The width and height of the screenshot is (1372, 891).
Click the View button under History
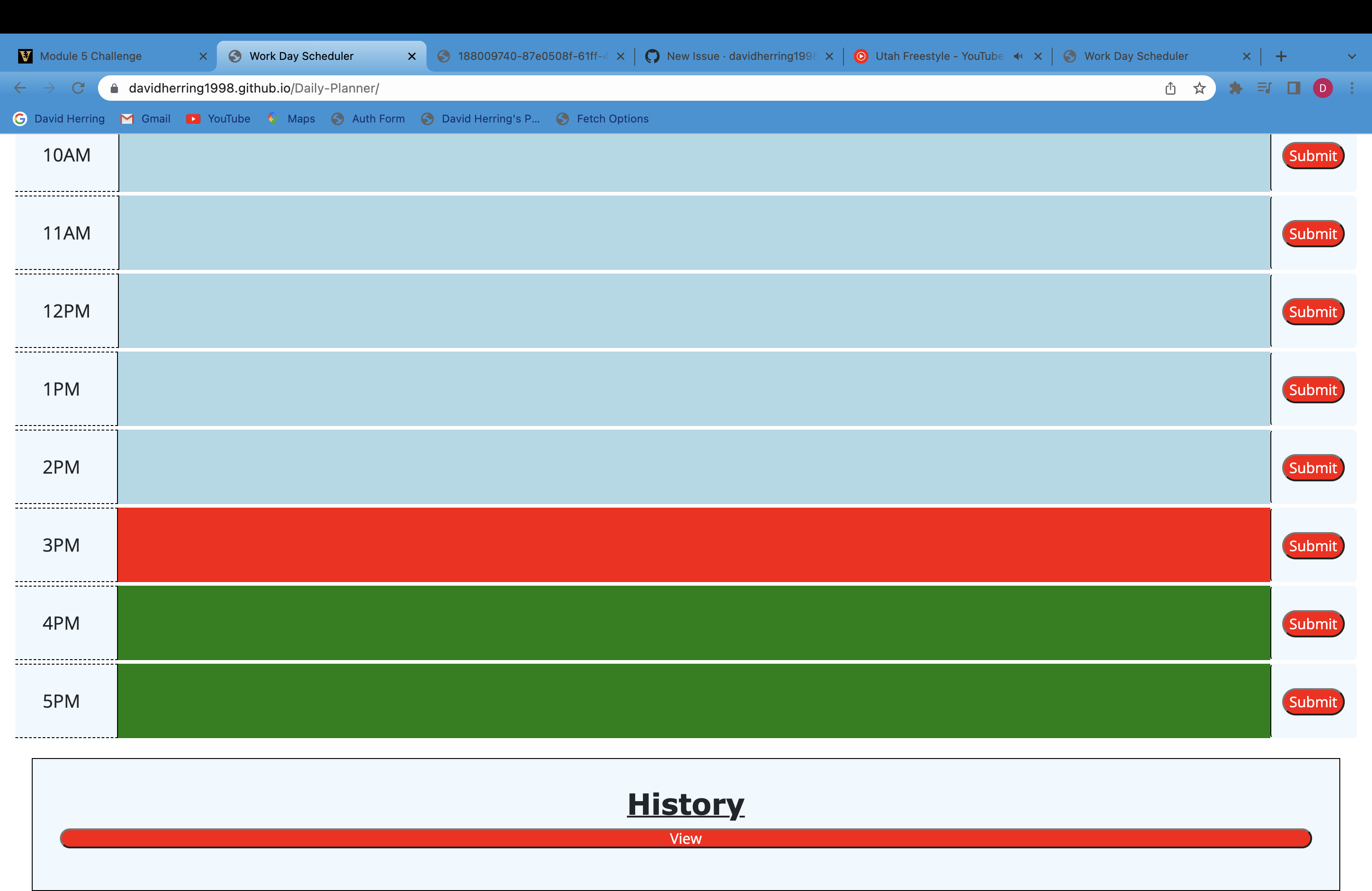coord(685,838)
